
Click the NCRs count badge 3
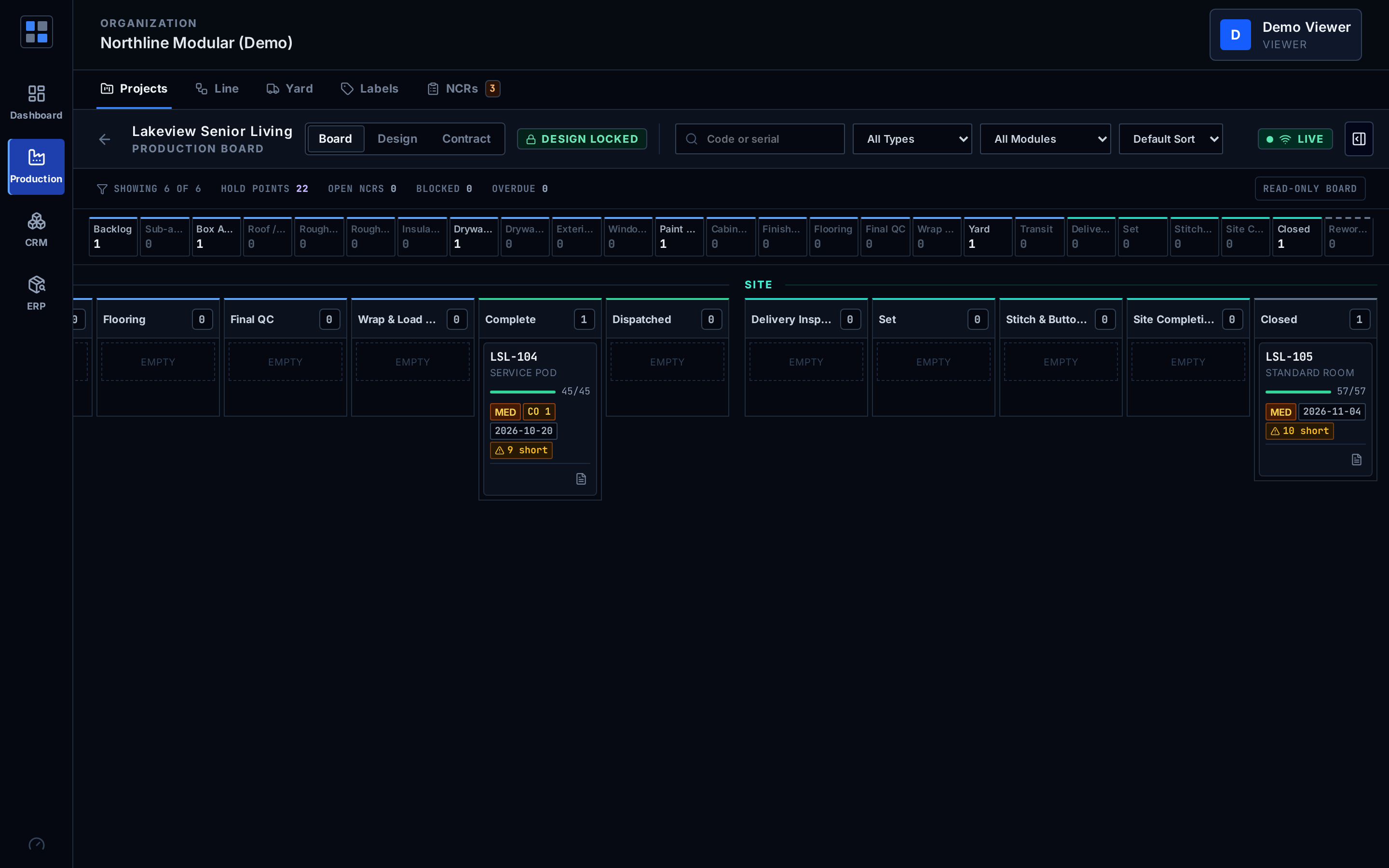click(x=492, y=88)
